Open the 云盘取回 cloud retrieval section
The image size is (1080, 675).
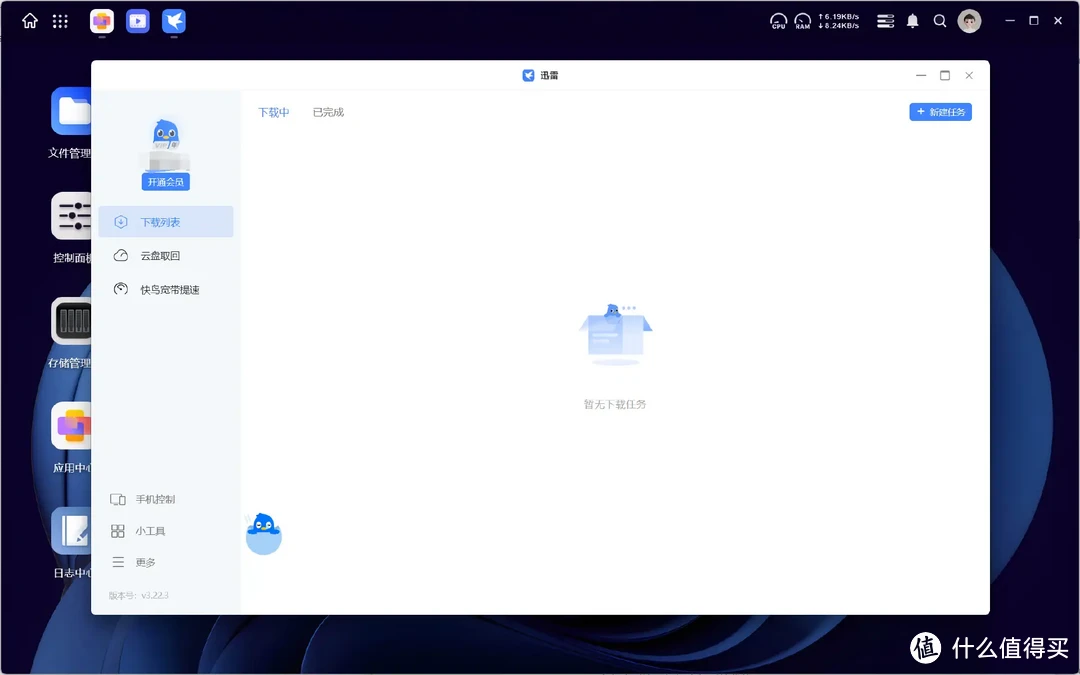coord(160,255)
